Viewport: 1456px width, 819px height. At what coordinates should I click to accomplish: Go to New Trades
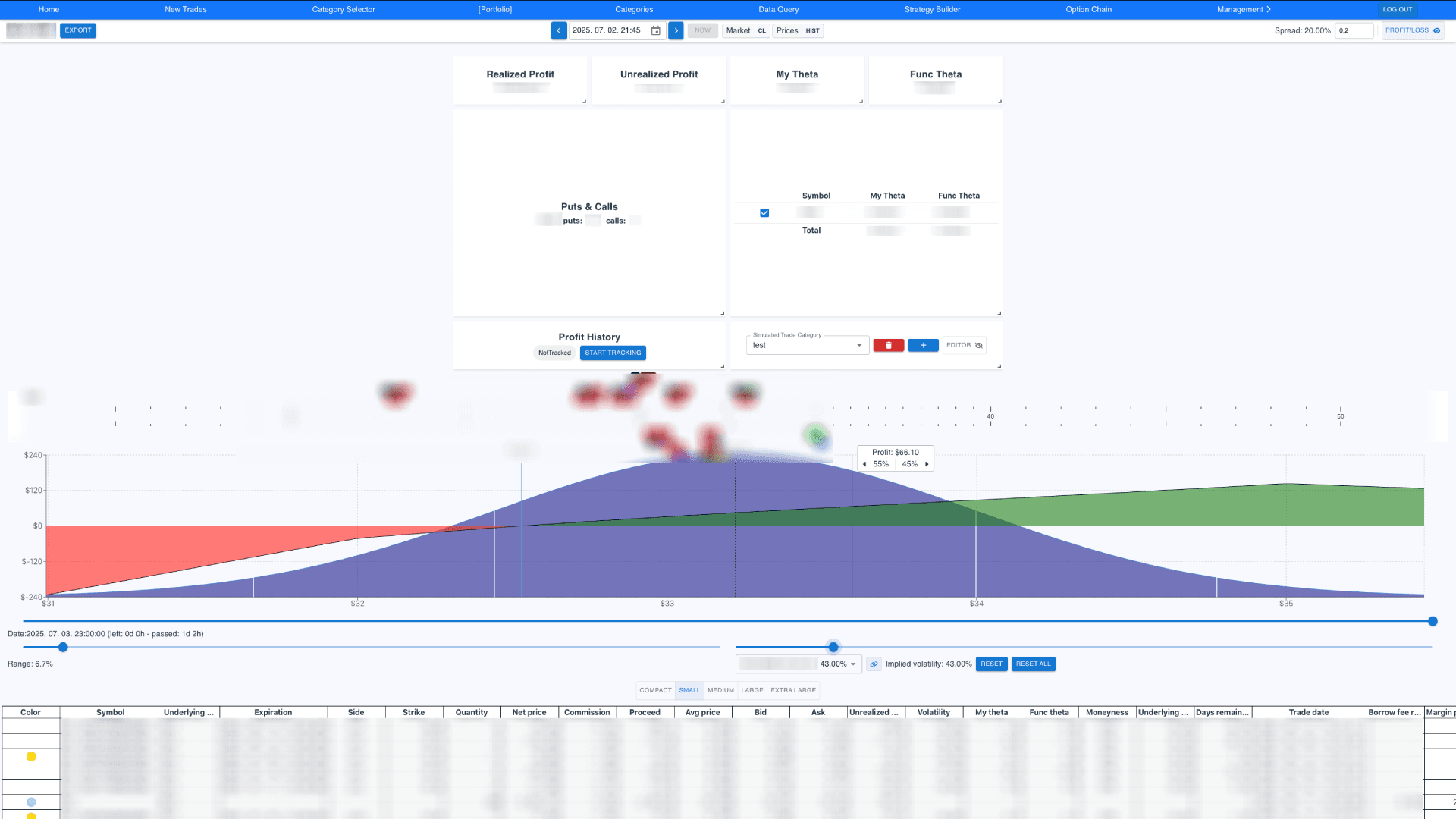(x=186, y=10)
